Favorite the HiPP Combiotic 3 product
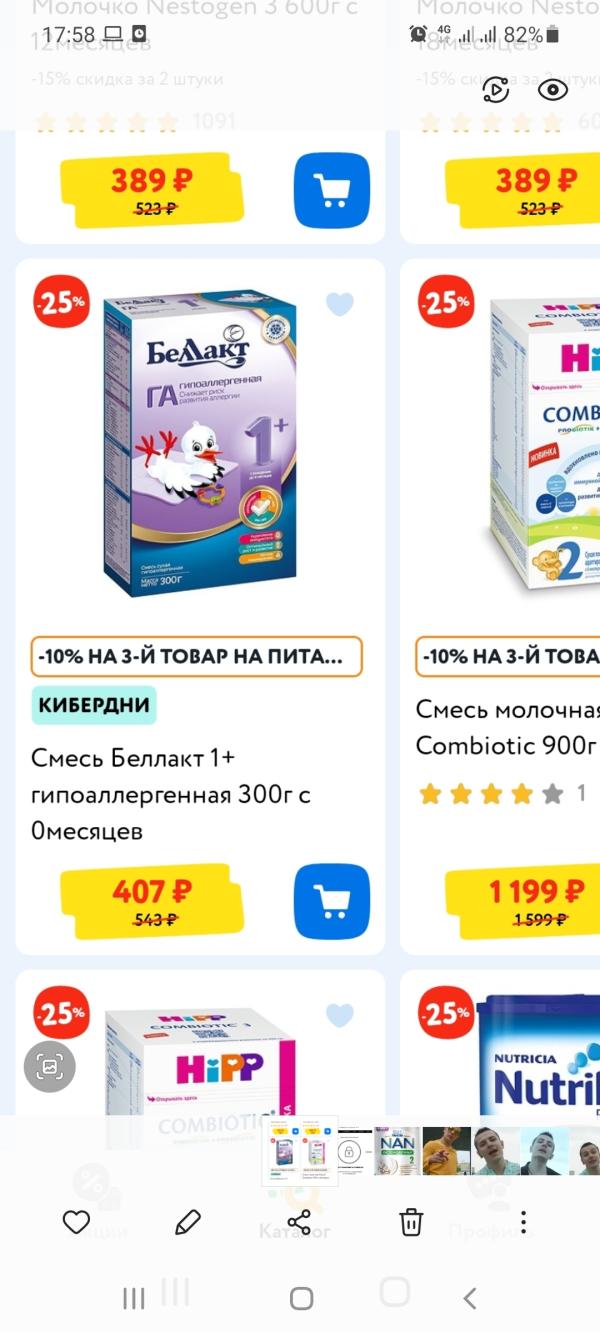600x1332 pixels. [x=340, y=1016]
